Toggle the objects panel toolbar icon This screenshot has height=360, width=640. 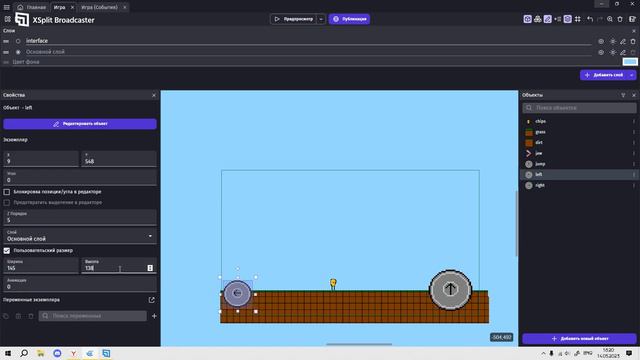[527, 19]
